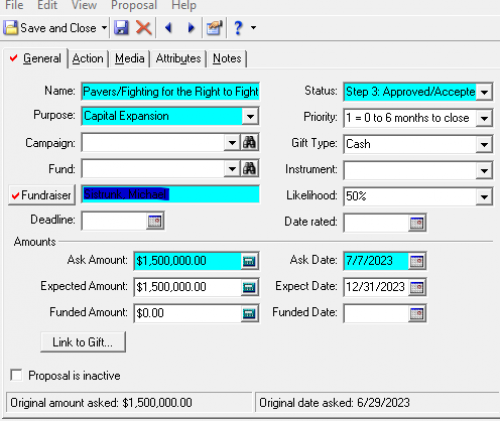Click the Save and Close toolbar icon
The width and height of the screenshot is (500, 421).
pos(11,28)
